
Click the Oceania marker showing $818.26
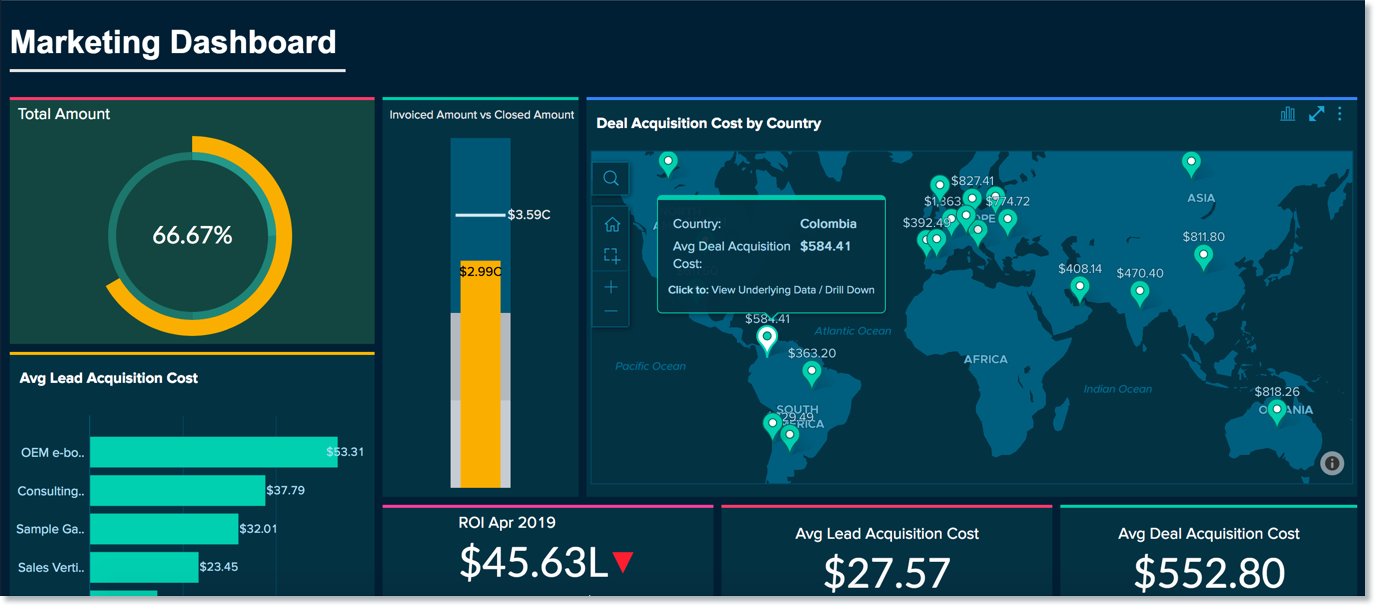[1276, 408]
